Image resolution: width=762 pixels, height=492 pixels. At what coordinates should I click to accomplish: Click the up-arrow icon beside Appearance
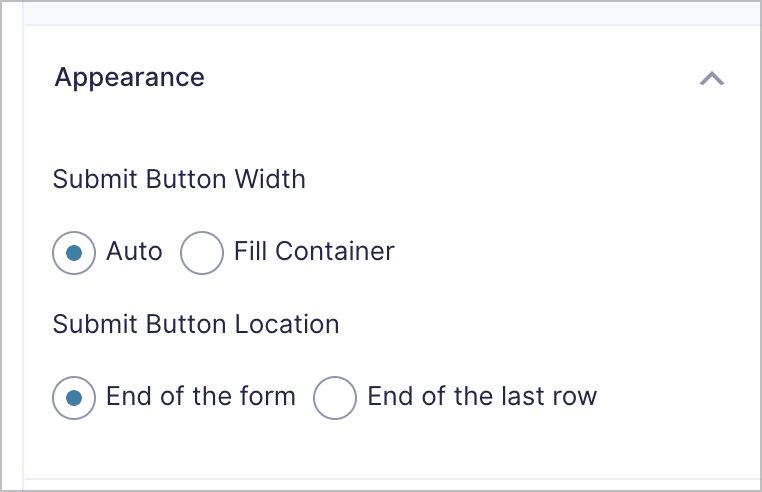tap(711, 79)
